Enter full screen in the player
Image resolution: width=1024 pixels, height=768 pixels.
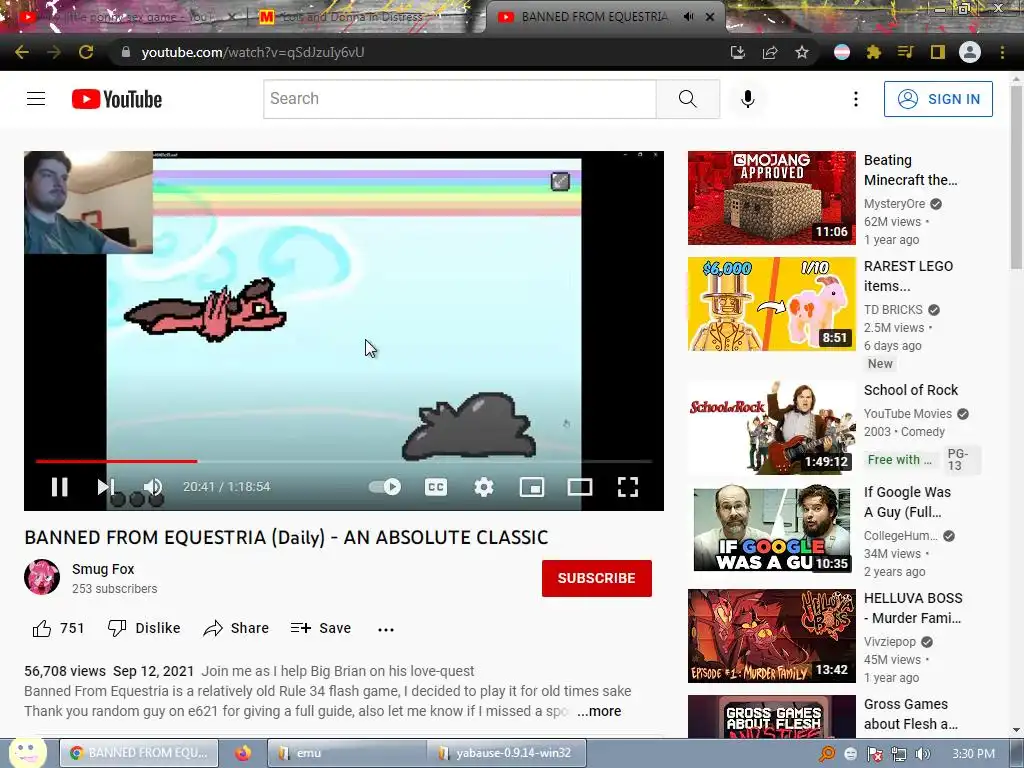(628, 487)
